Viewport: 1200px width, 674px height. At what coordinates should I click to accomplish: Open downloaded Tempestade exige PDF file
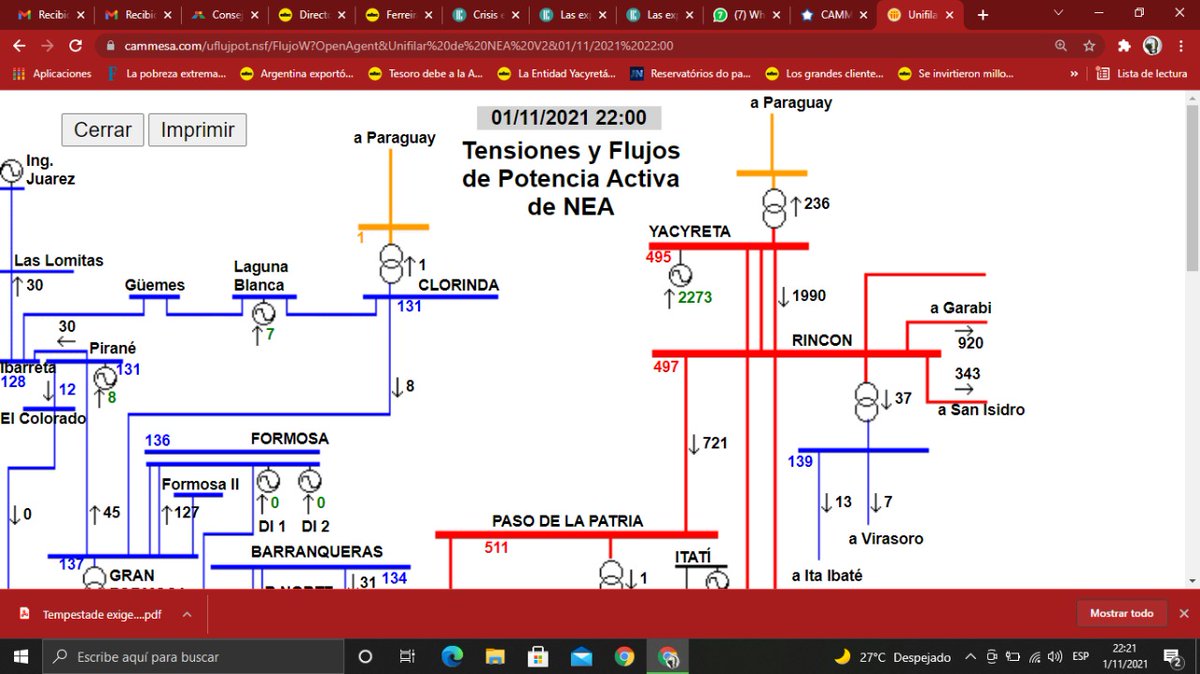click(x=92, y=614)
